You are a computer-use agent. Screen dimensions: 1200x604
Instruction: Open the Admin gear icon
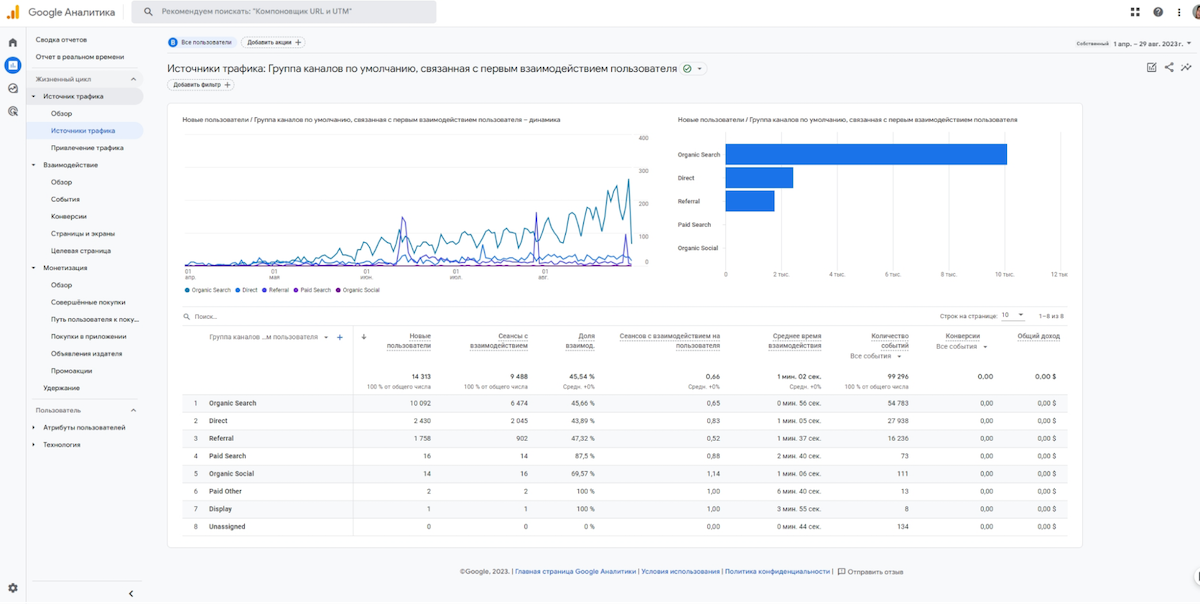(13, 588)
